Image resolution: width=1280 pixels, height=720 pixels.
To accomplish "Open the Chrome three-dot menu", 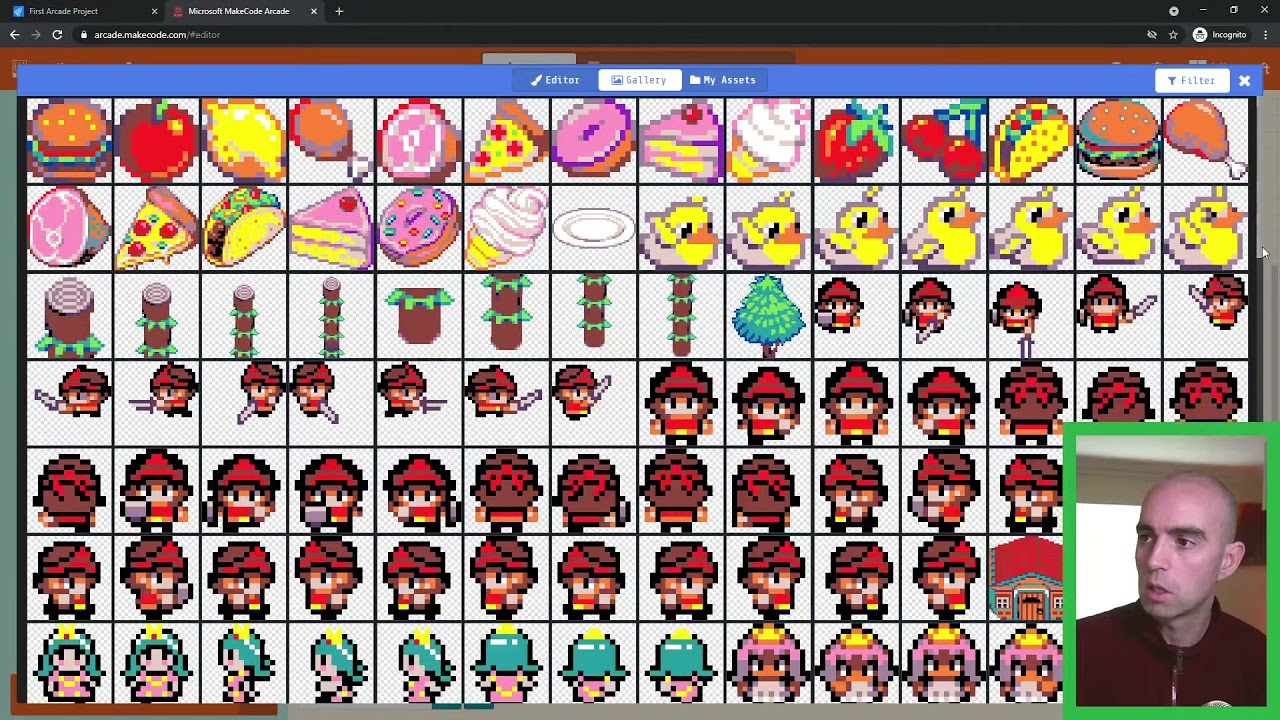I will 1265,35.
